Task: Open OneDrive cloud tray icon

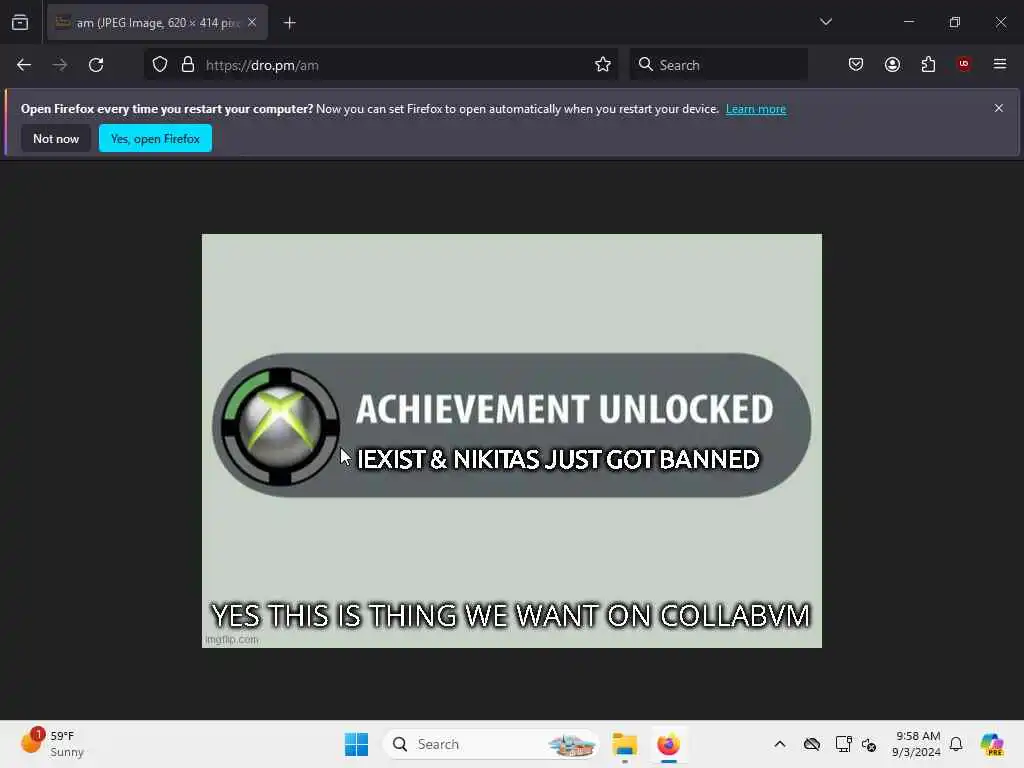Action: click(x=812, y=744)
